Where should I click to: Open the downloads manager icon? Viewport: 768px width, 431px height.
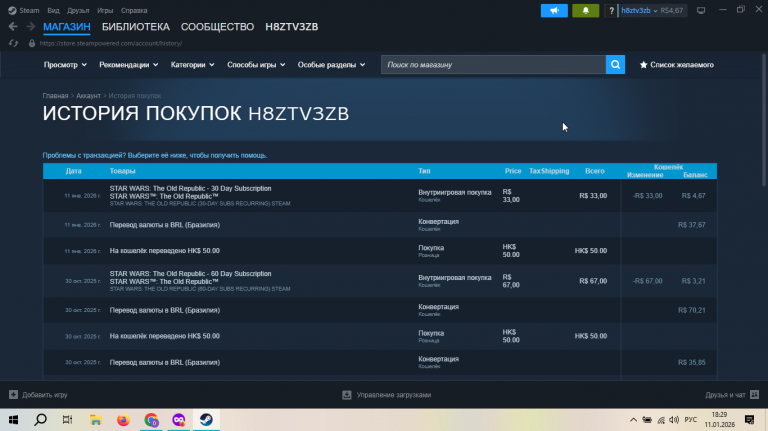(x=347, y=395)
